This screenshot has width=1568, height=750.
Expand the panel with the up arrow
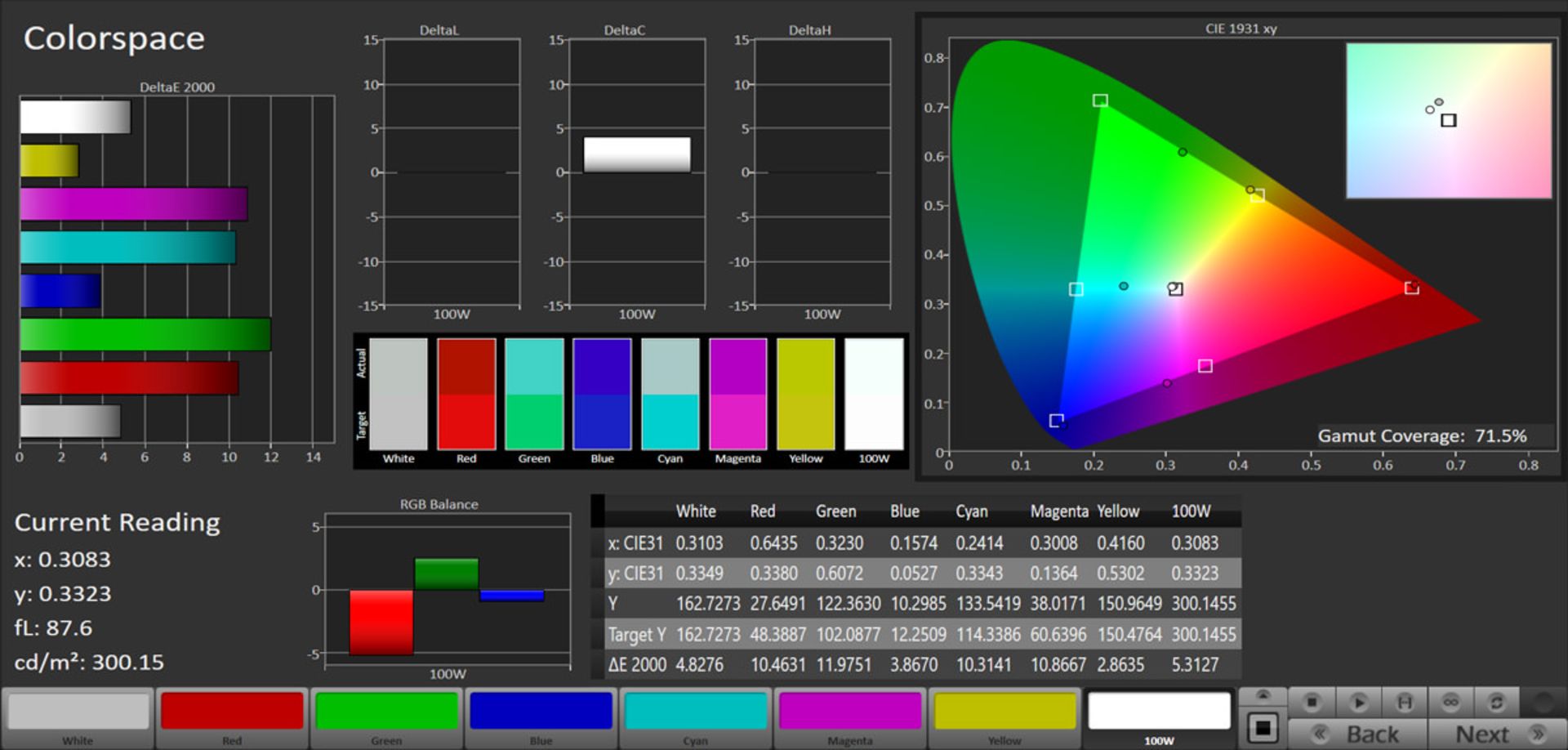(1263, 695)
